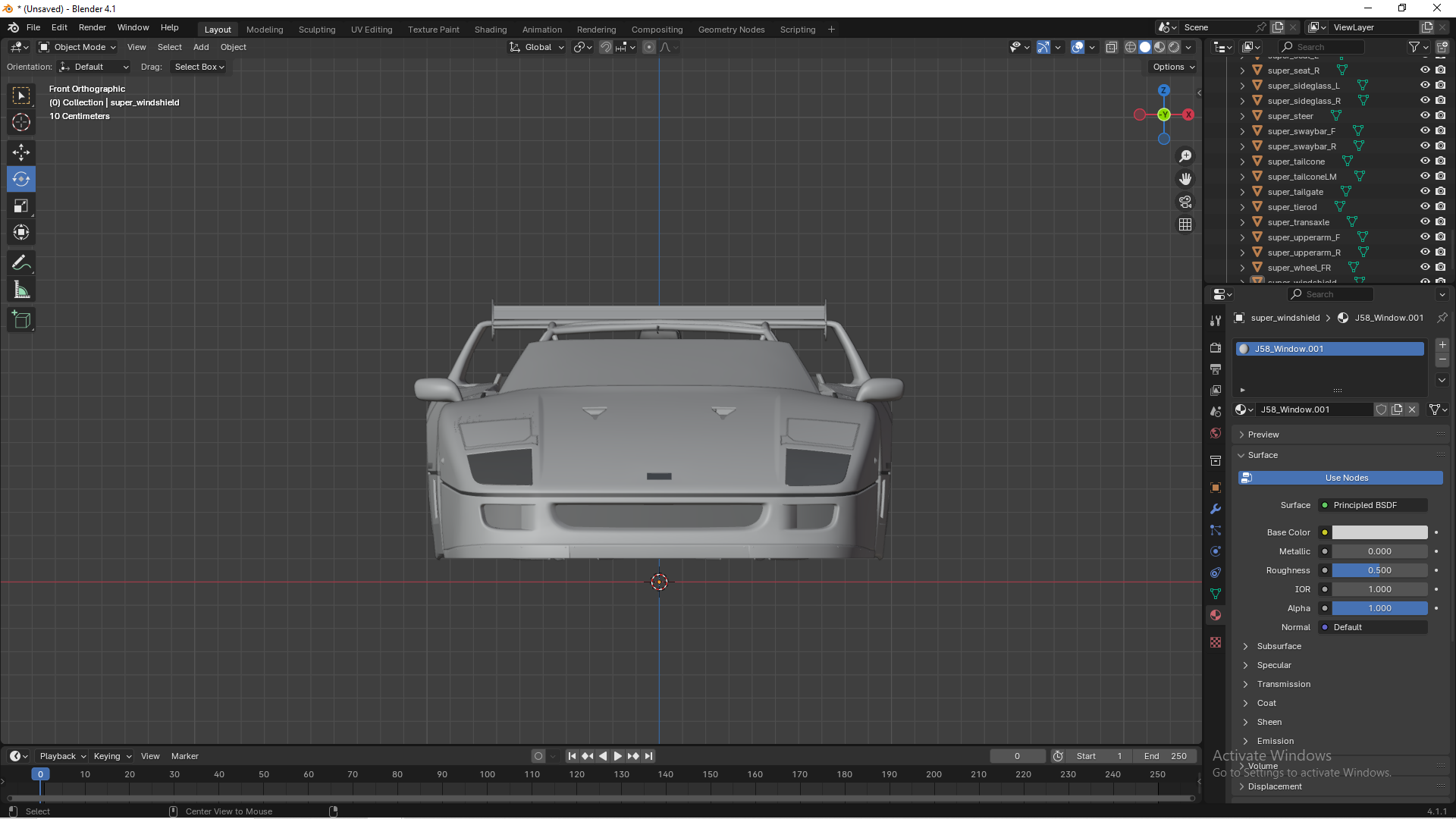
Task: Switch to wireframe viewport shading
Action: click(x=1131, y=47)
